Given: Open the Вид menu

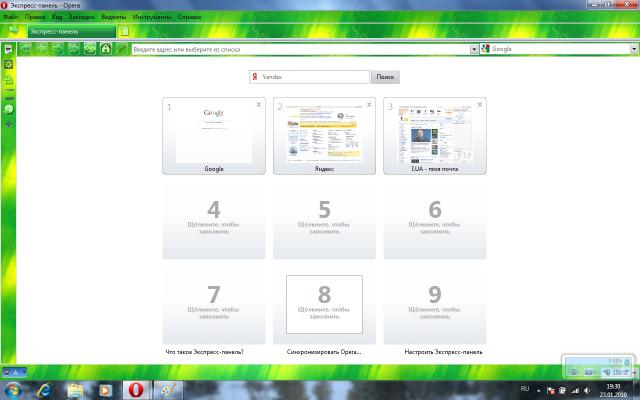Looking at the screenshot, I should pyautogui.click(x=57, y=17).
